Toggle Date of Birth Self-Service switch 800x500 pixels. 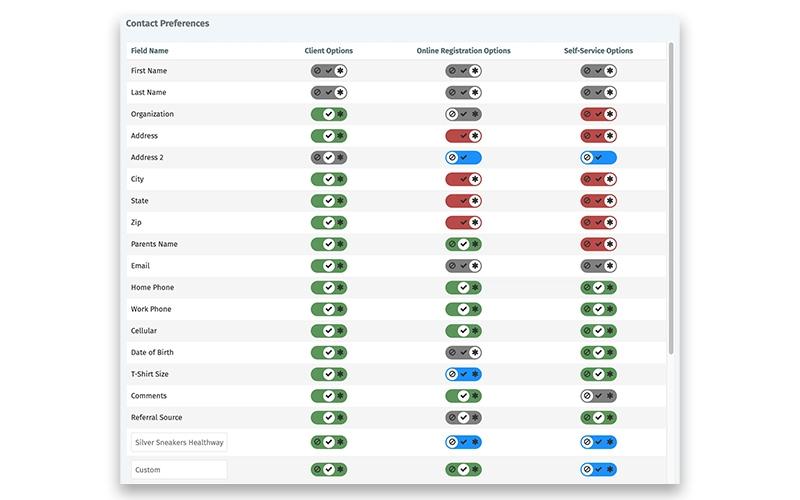[598, 353]
